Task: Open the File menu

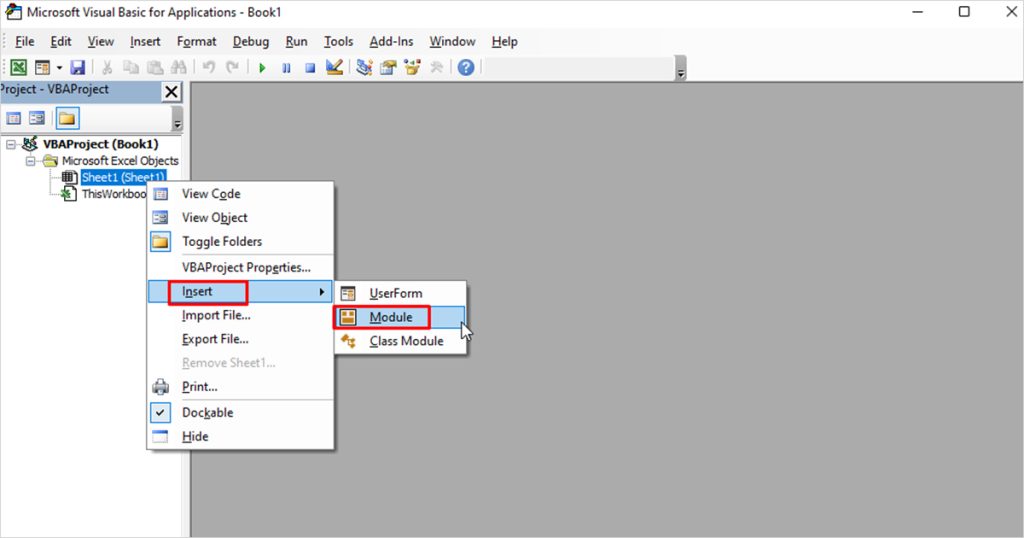Action: point(25,41)
